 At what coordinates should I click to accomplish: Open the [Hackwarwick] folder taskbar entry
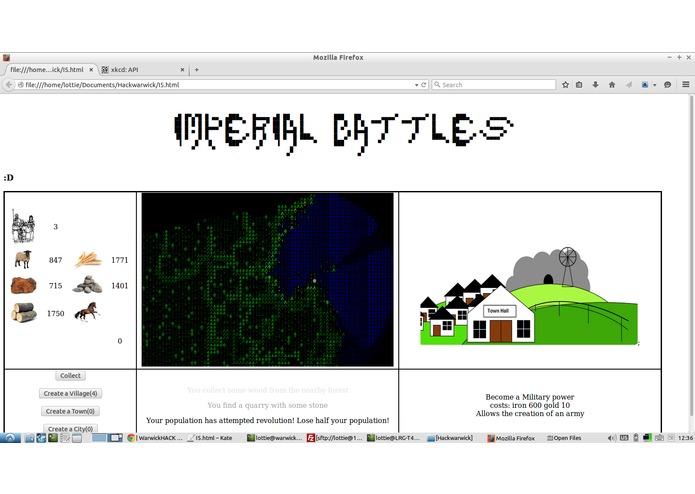point(450,438)
